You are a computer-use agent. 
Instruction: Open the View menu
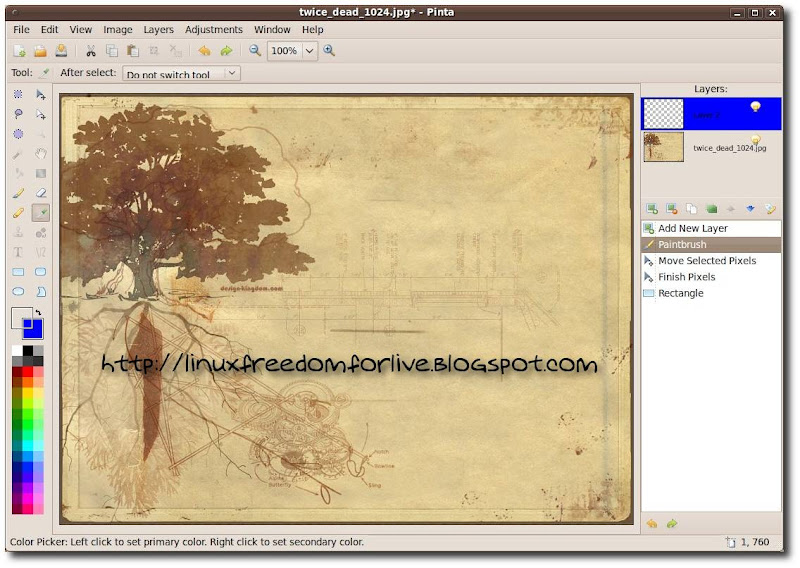(81, 30)
